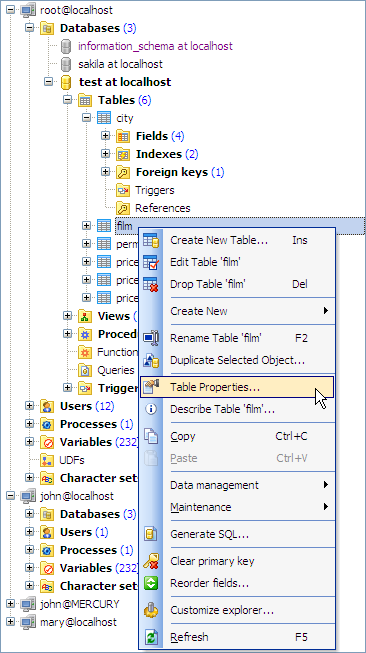Select the 'References' row under city
The width and height of the screenshot is (366, 653).
[x=162, y=208]
